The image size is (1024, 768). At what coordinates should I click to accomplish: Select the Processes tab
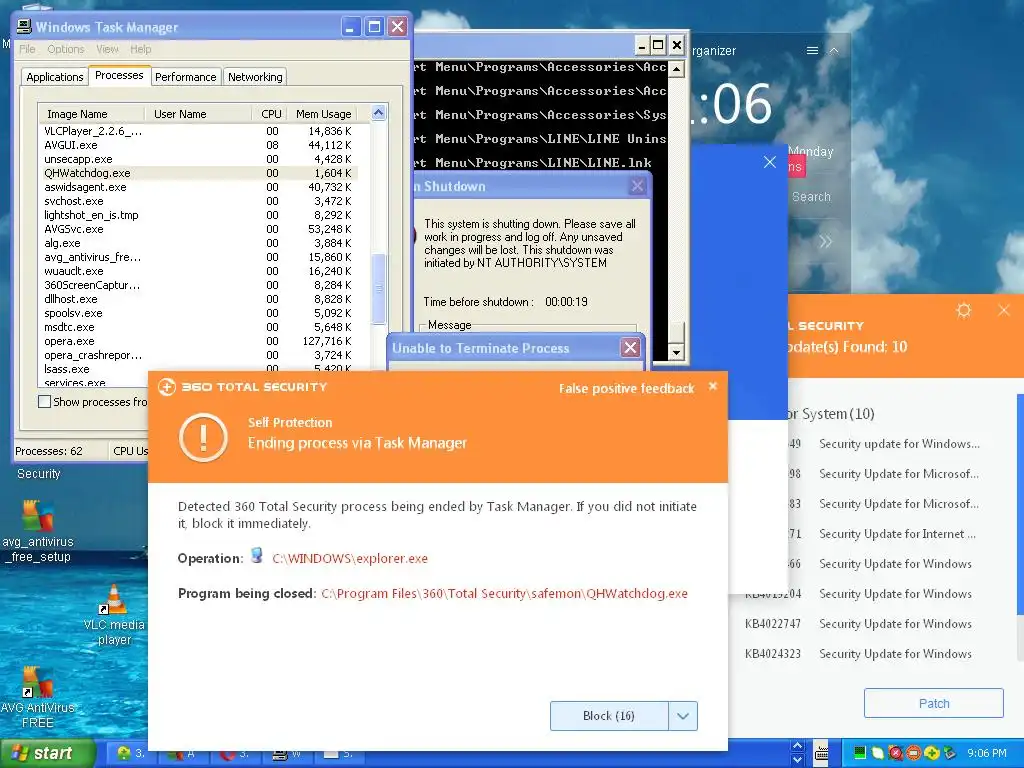click(x=119, y=75)
